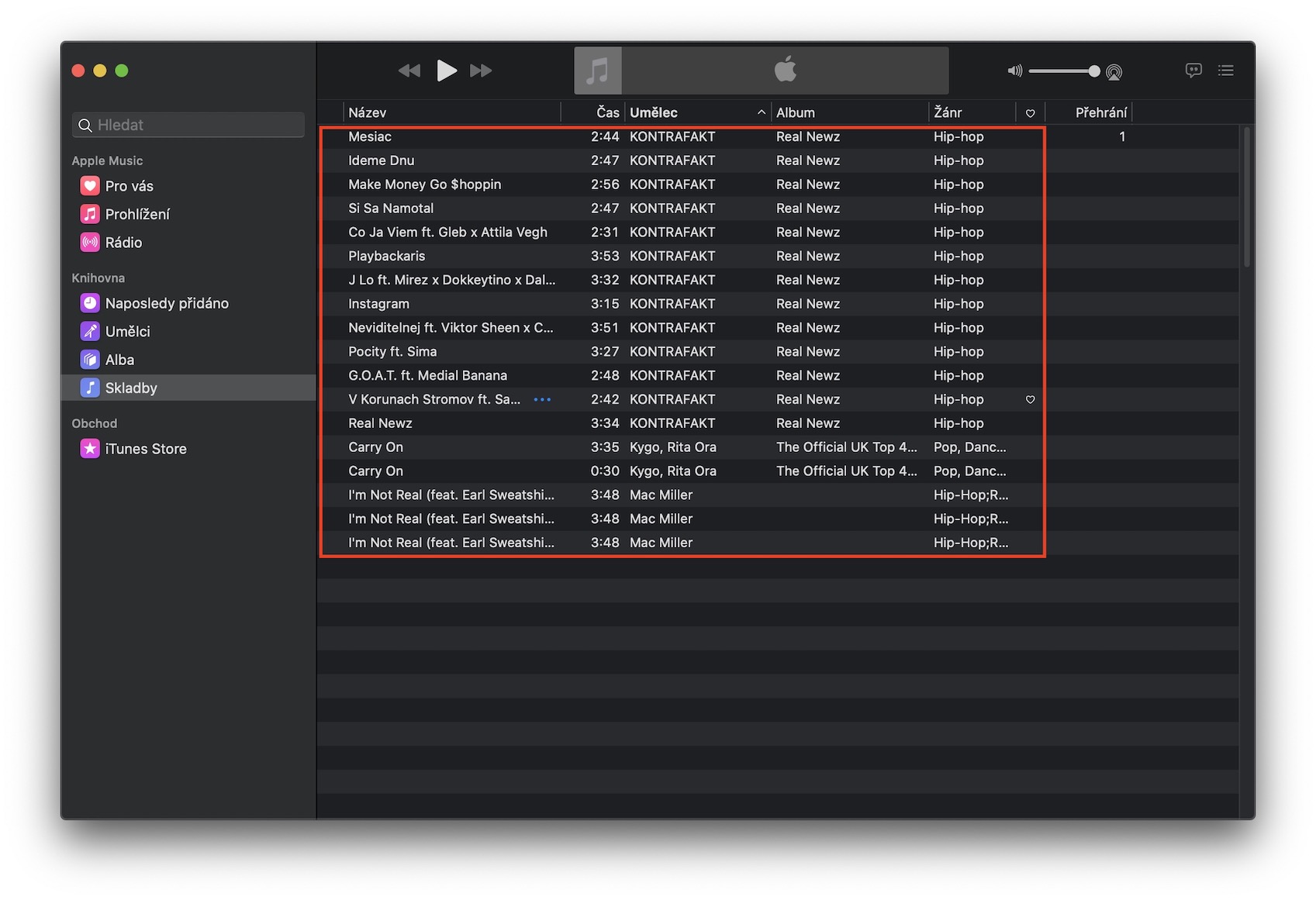Switch to the Alba library view
1316x900 pixels.
click(x=119, y=360)
